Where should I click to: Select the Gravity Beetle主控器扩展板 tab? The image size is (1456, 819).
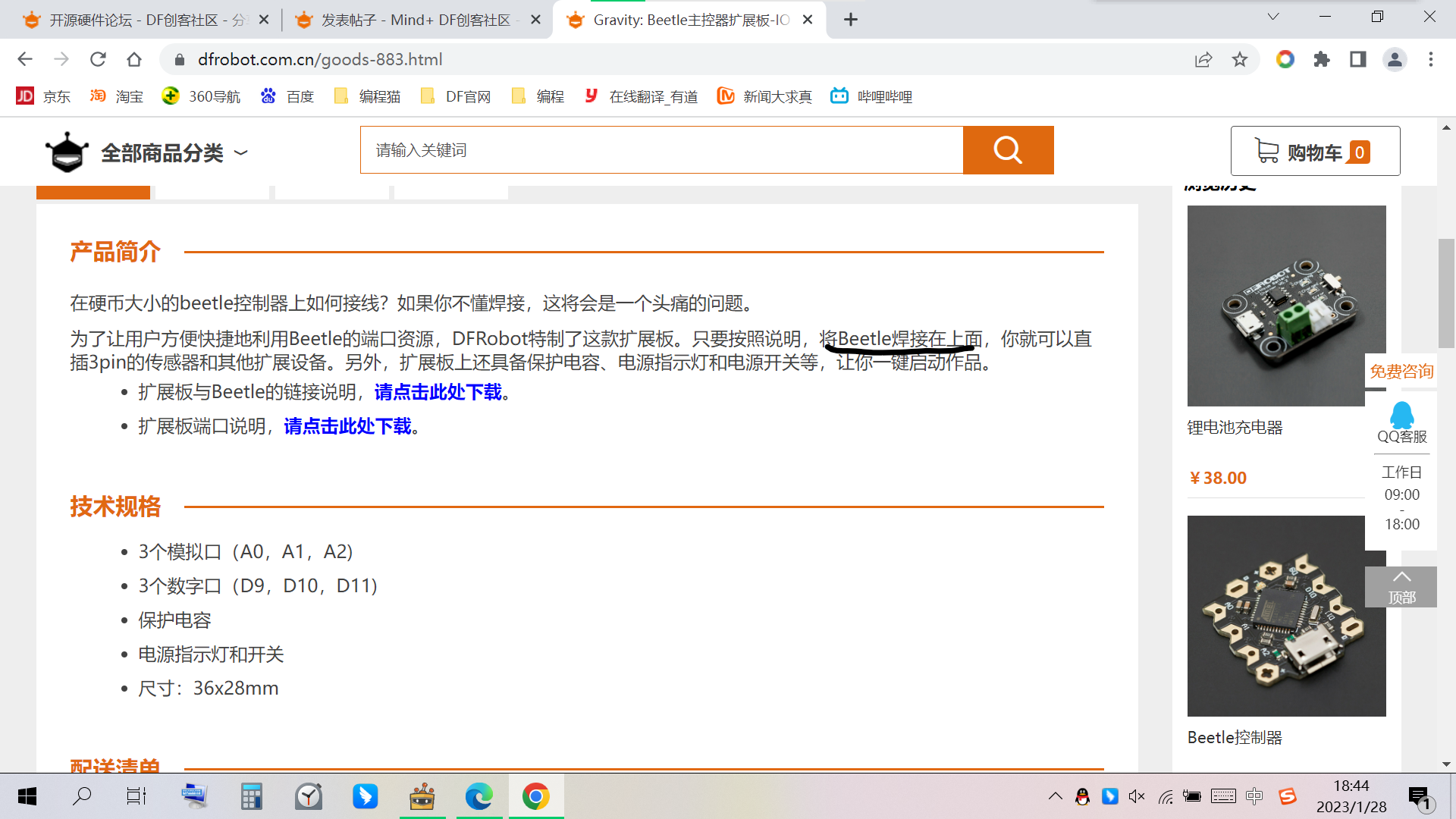690,20
